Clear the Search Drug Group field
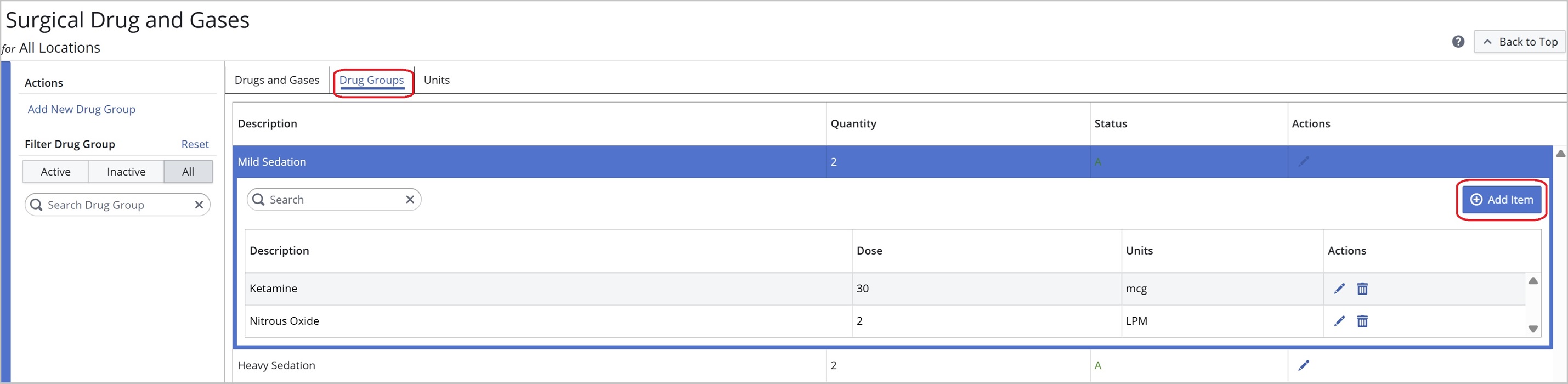Viewport: 1568px width, 384px height. pyautogui.click(x=199, y=205)
